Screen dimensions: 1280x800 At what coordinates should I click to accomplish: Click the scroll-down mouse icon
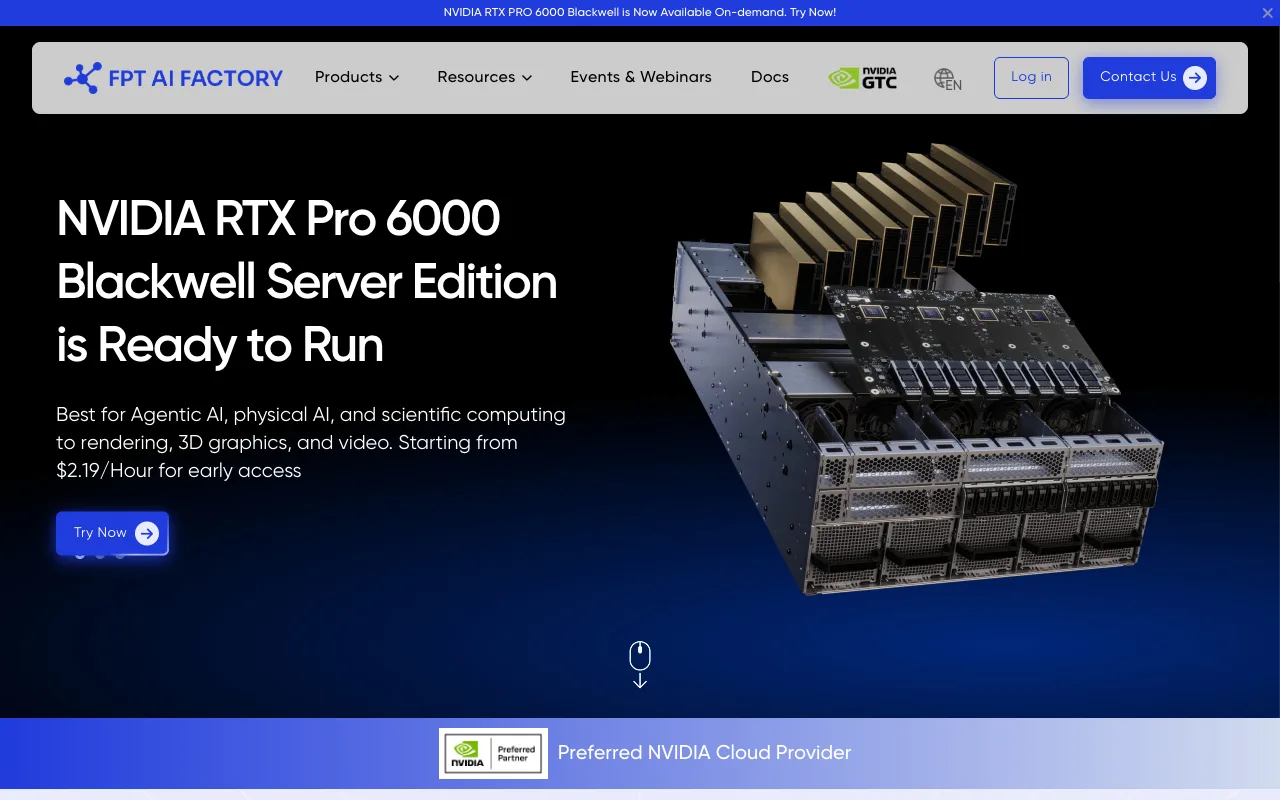(640, 664)
